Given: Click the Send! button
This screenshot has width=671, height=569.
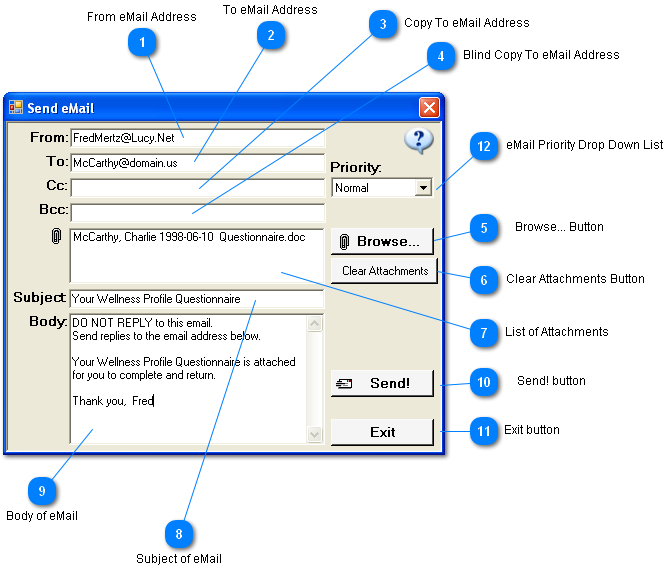Looking at the screenshot, I should tap(382, 383).
